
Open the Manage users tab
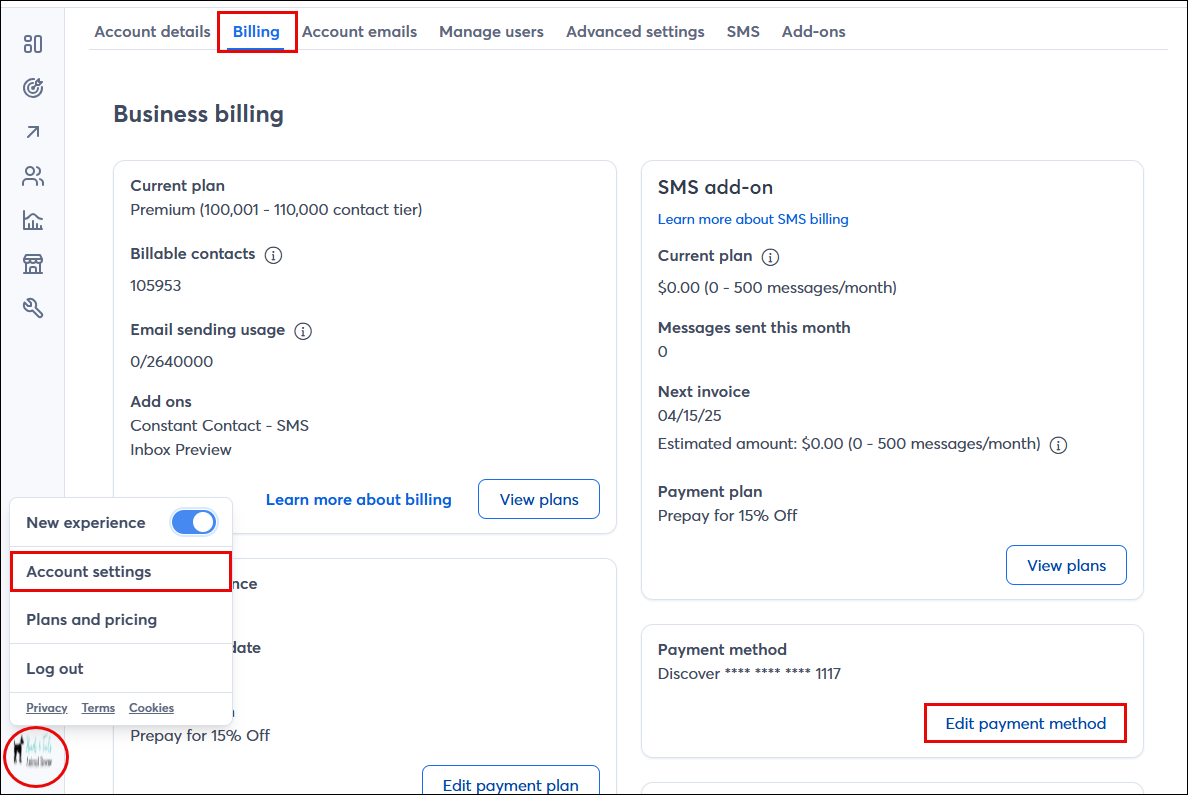click(491, 32)
